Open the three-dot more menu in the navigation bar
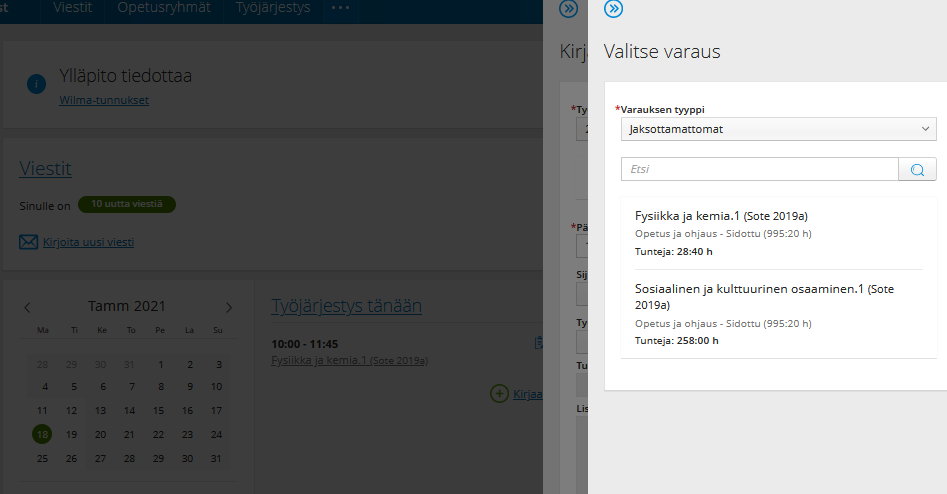The width and height of the screenshot is (947, 494). 340,9
